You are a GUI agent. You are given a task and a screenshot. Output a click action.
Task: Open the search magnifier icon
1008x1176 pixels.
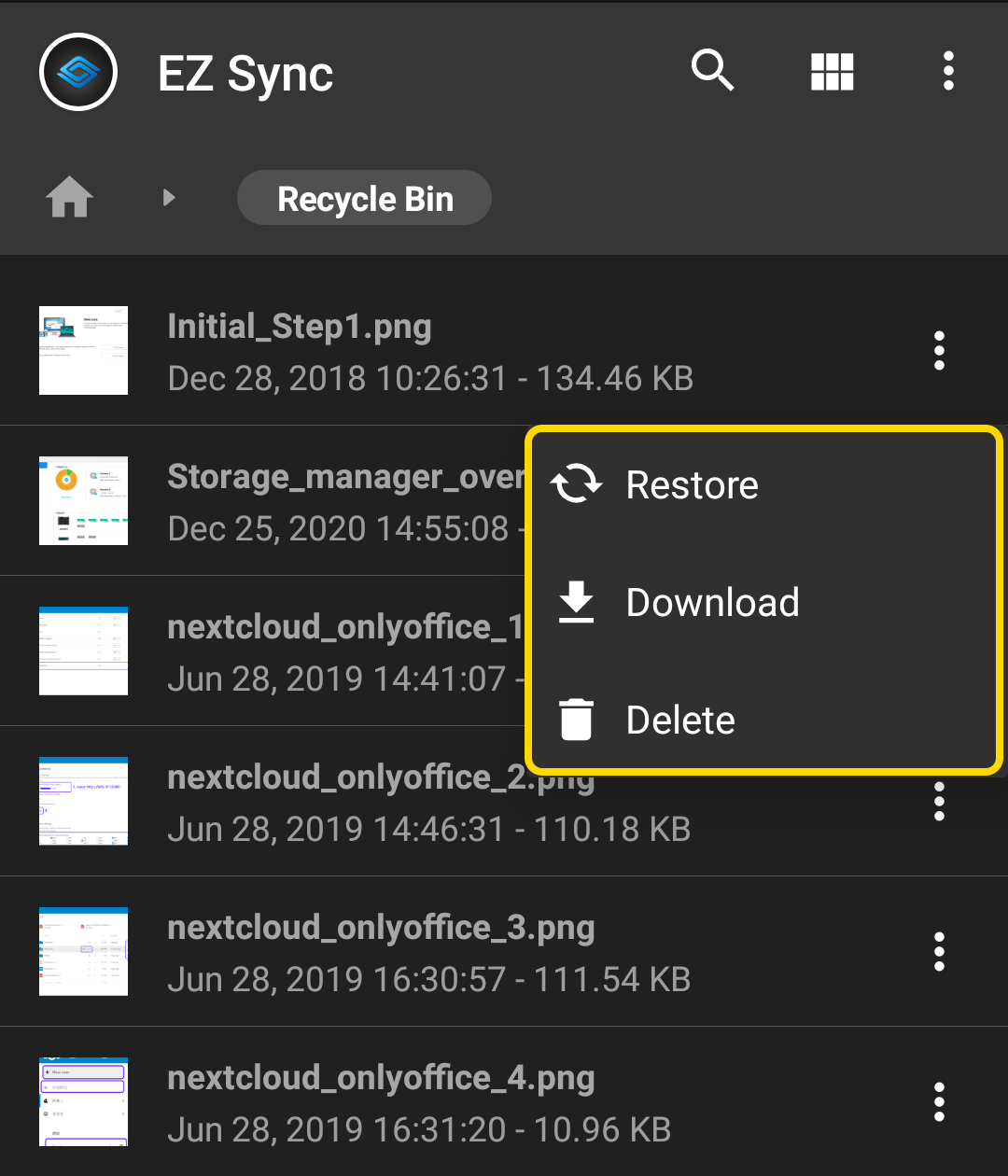tap(712, 71)
